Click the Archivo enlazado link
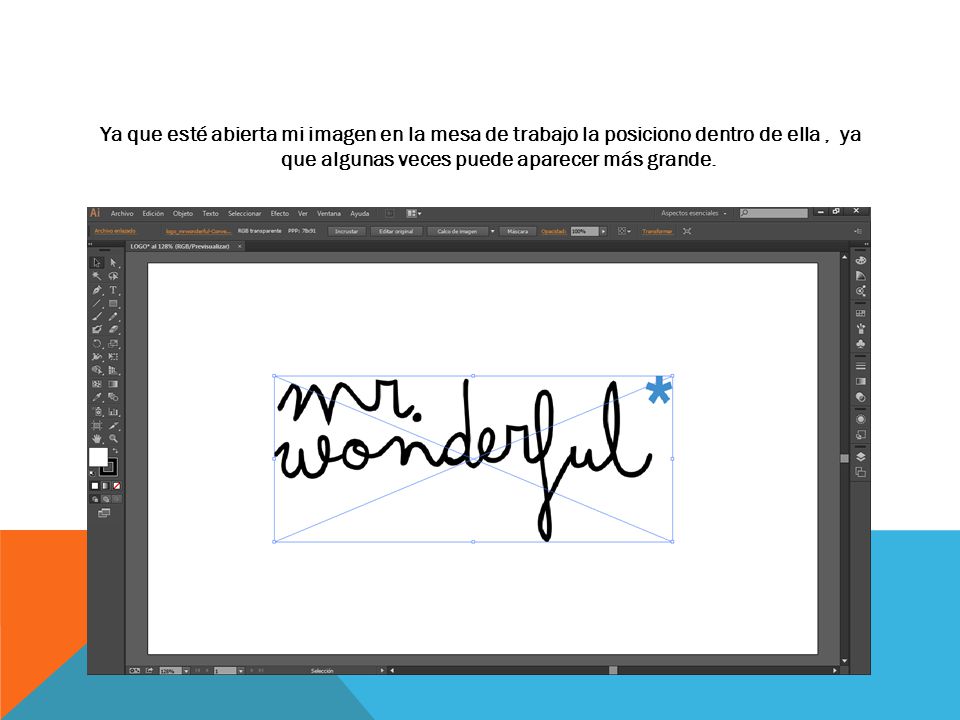 click(x=115, y=231)
